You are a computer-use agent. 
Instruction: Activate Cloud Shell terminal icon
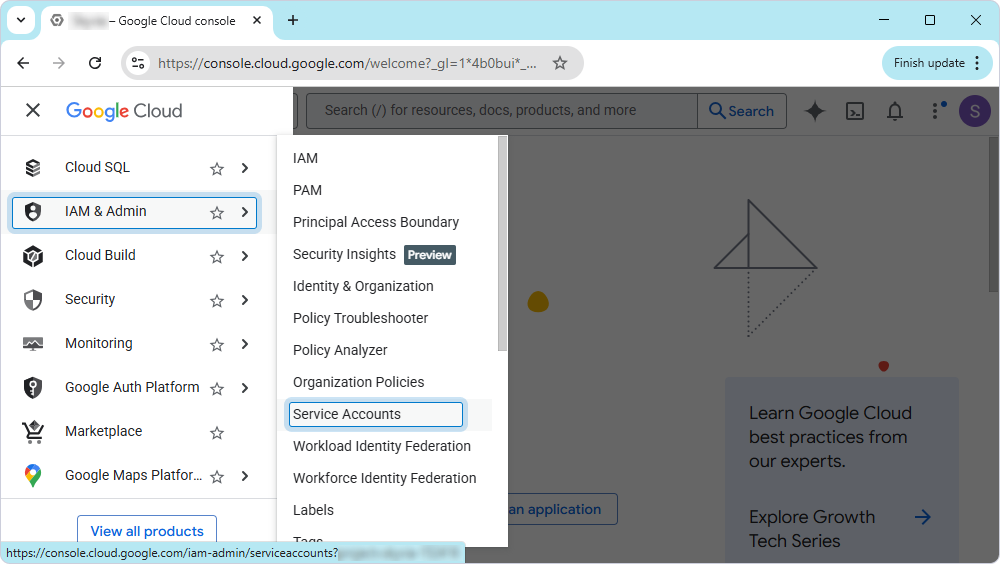click(855, 111)
